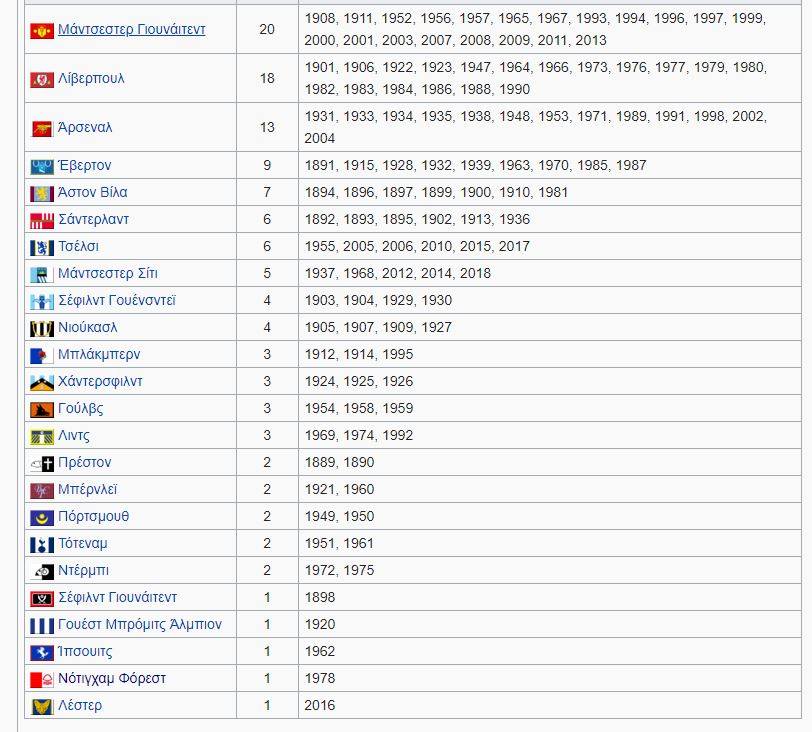The image size is (812, 732).
Task: Click the Γουέστ Μπρόμιτς Άλμπιον flag icon
Action: point(42,625)
